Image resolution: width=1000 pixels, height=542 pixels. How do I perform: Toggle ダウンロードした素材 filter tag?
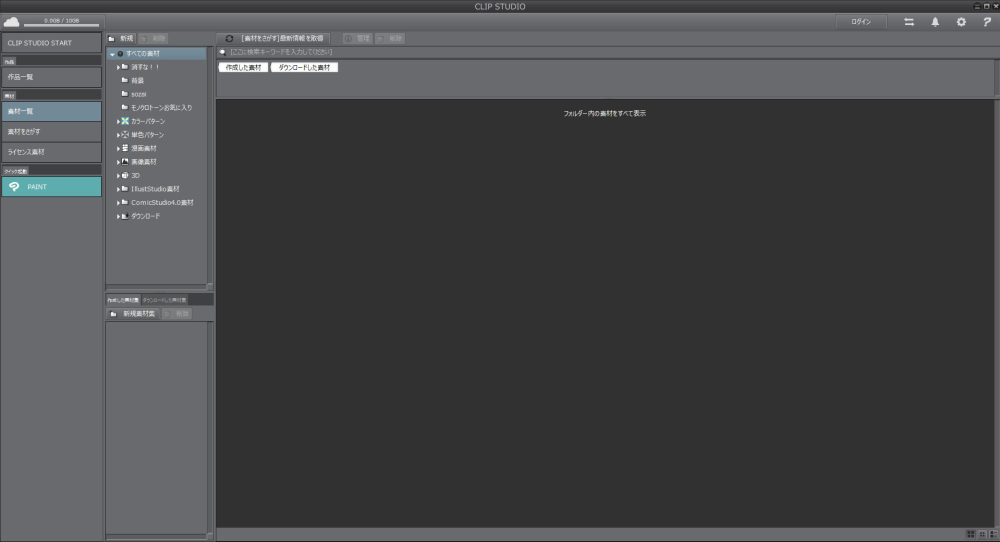[x=304, y=68]
